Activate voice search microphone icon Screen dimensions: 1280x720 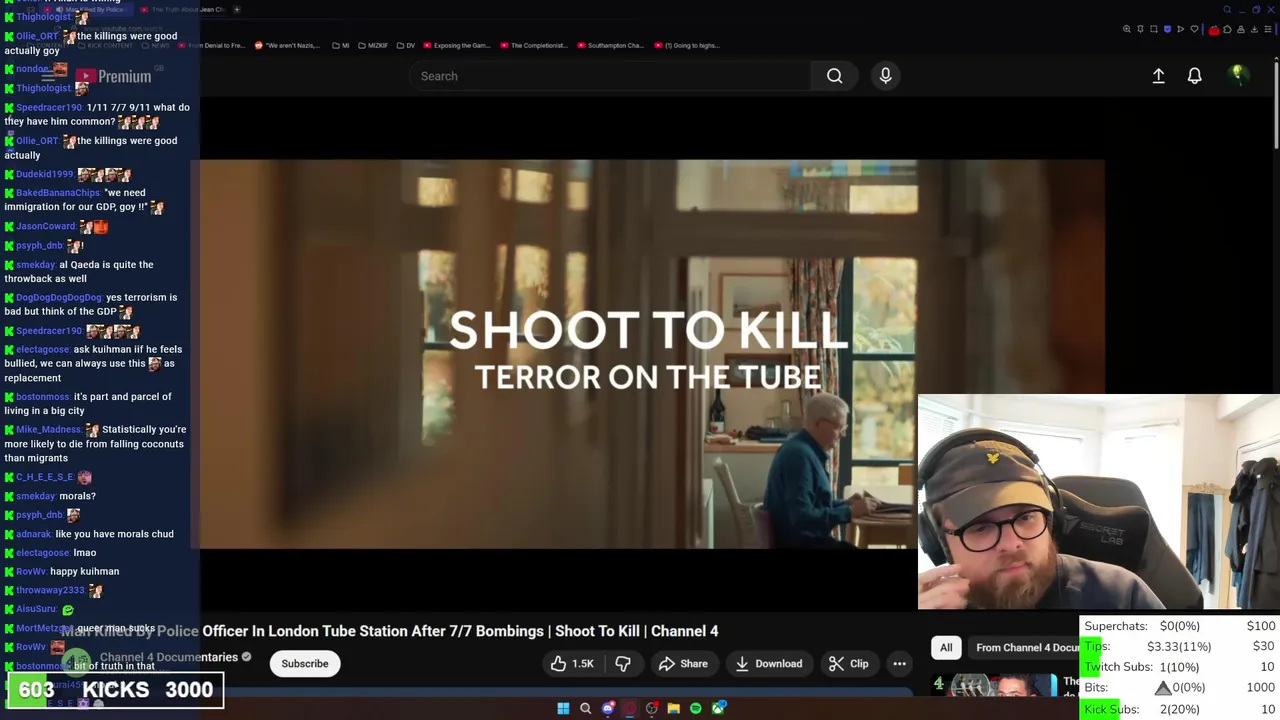885,76
